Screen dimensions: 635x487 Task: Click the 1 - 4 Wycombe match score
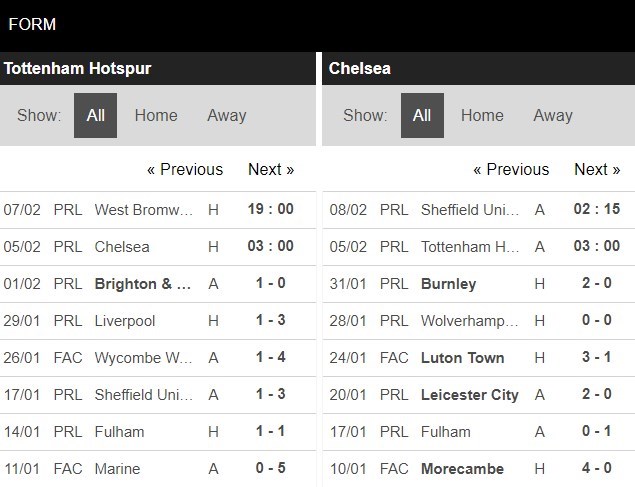coord(270,357)
